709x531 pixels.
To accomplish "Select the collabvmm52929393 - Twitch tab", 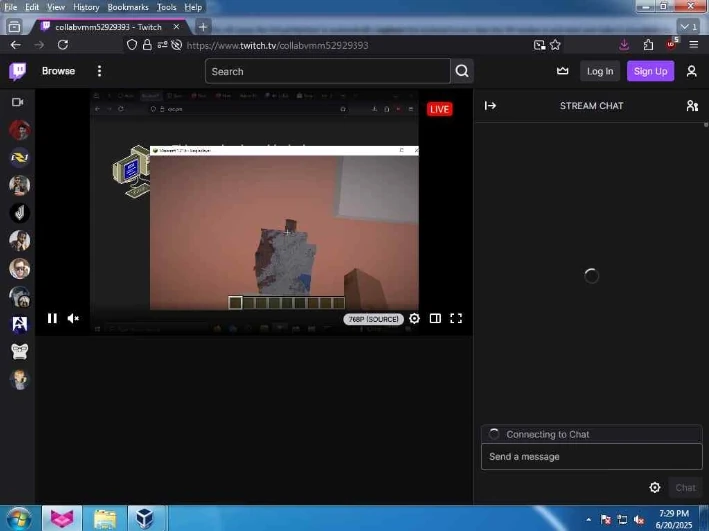I will (x=110, y=27).
